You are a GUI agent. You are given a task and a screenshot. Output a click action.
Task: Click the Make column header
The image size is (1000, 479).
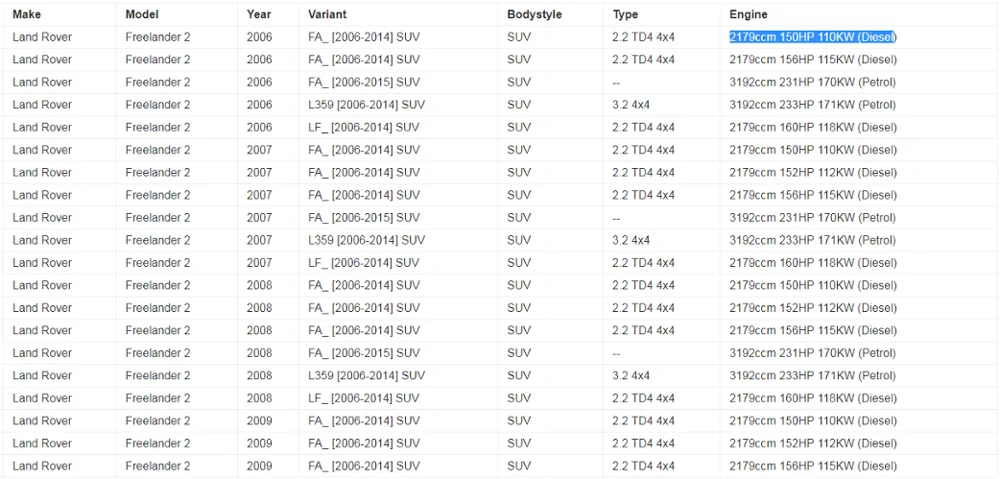coord(26,14)
